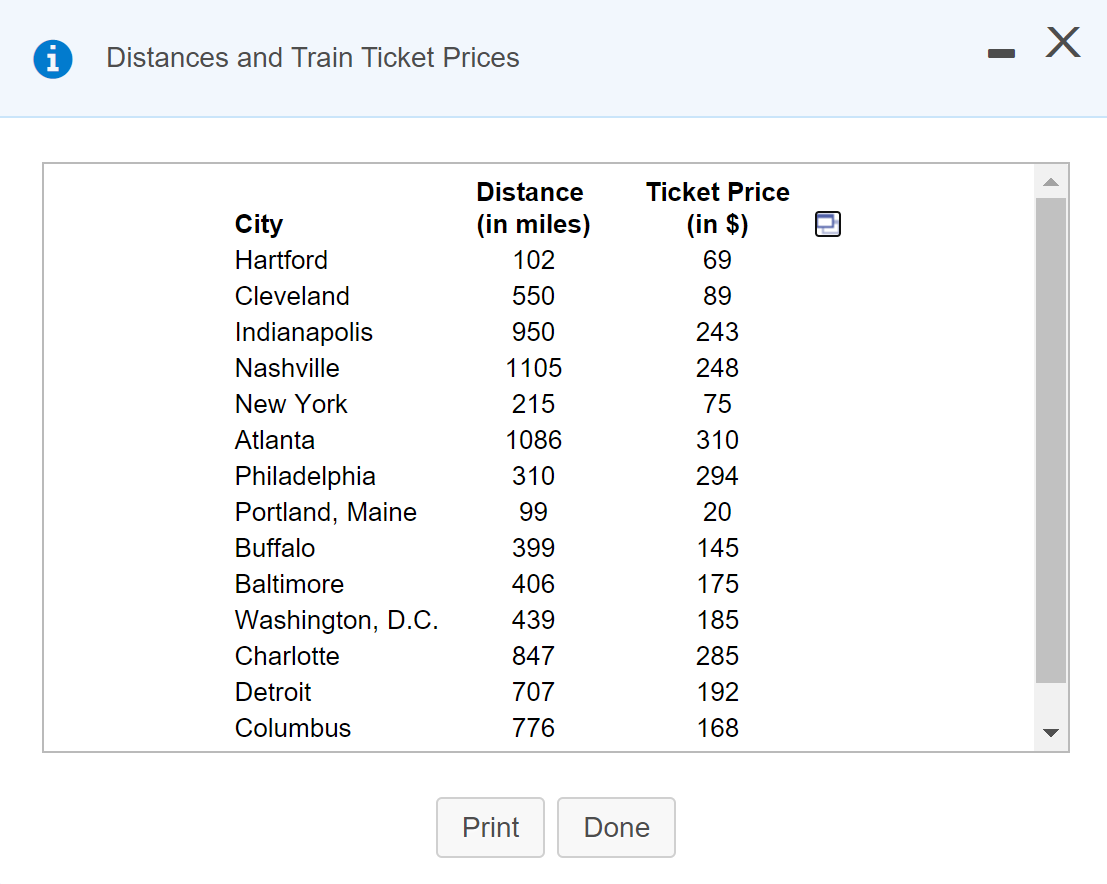Select the Hartford city row
1107x884 pixels.
[x=281, y=260]
